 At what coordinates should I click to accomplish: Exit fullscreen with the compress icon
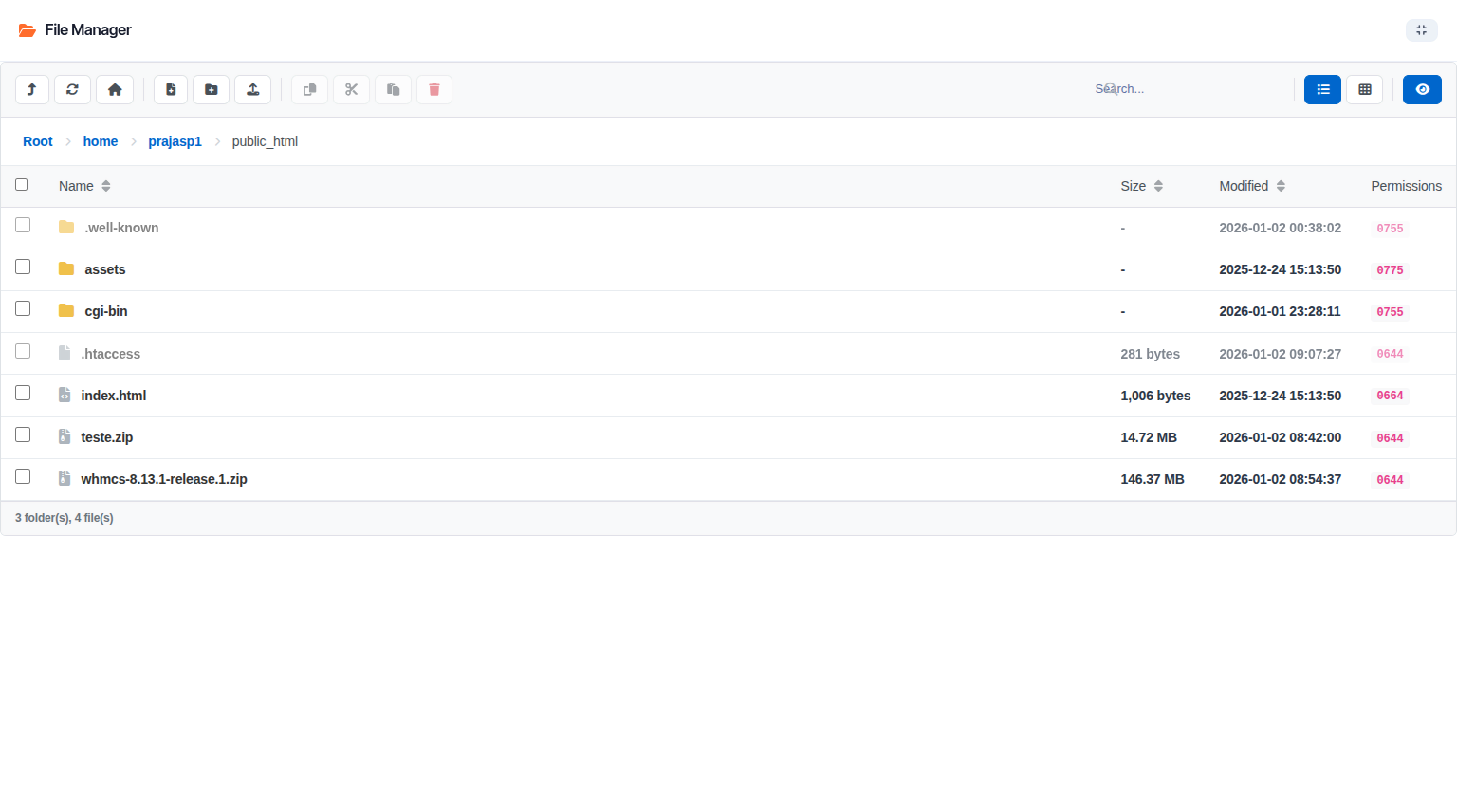tap(1421, 30)
